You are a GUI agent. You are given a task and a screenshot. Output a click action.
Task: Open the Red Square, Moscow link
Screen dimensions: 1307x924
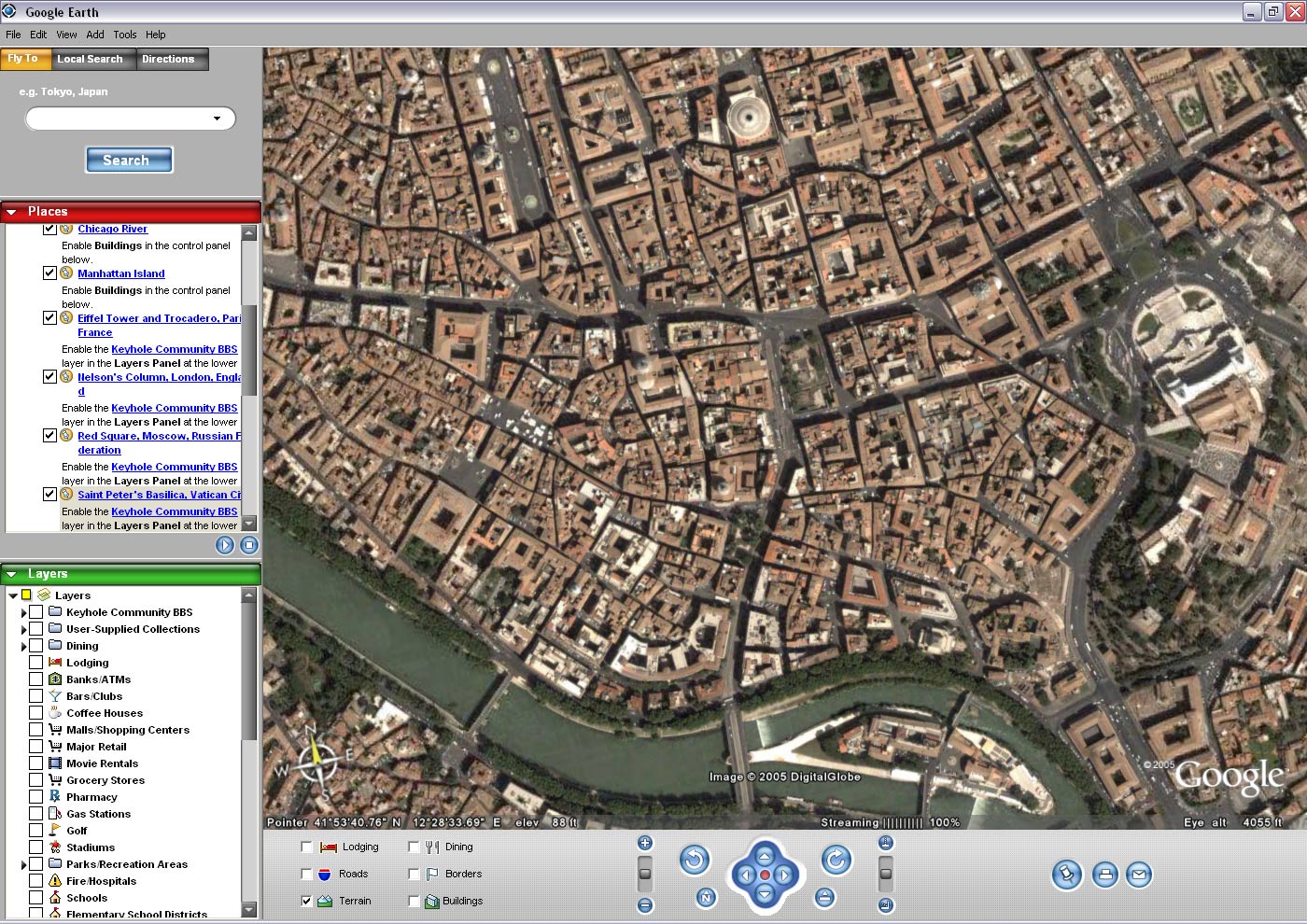click(159, 442)
